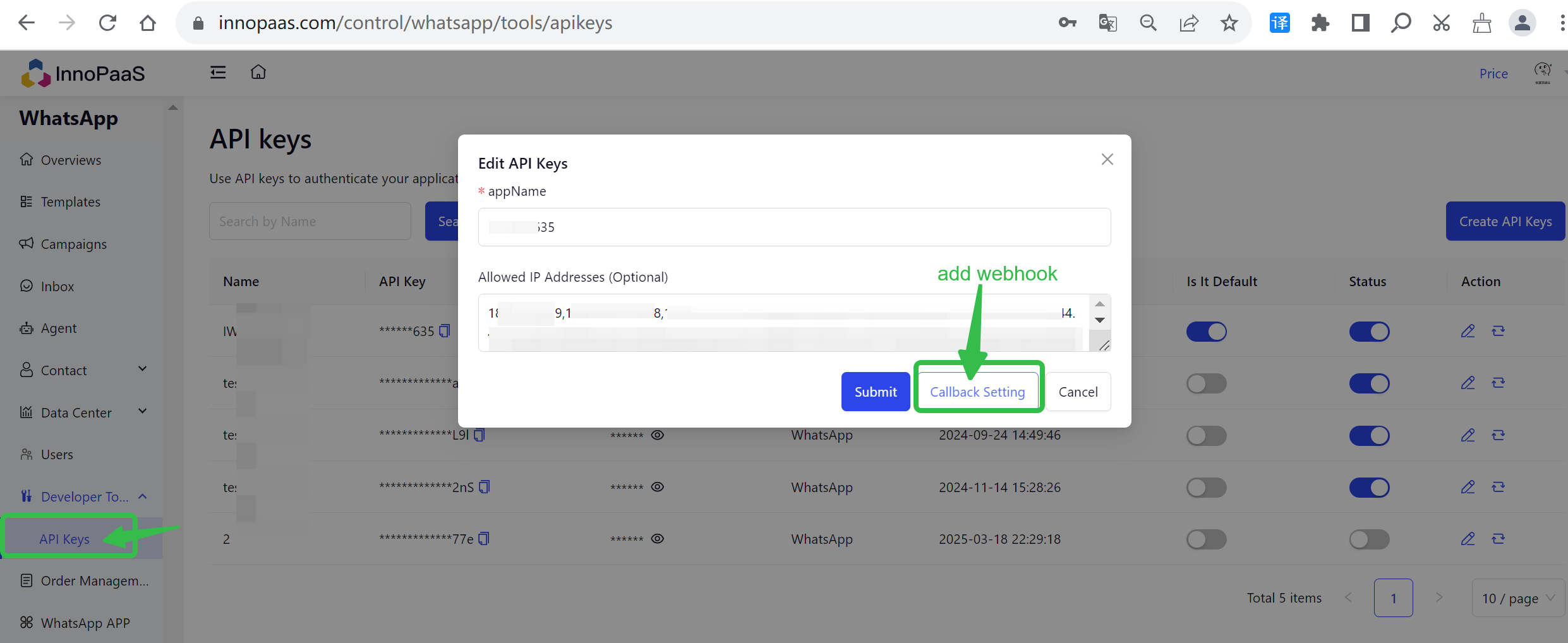Open Campaigns in the sidebar
1568x643 pixels.
click(73, 244)
